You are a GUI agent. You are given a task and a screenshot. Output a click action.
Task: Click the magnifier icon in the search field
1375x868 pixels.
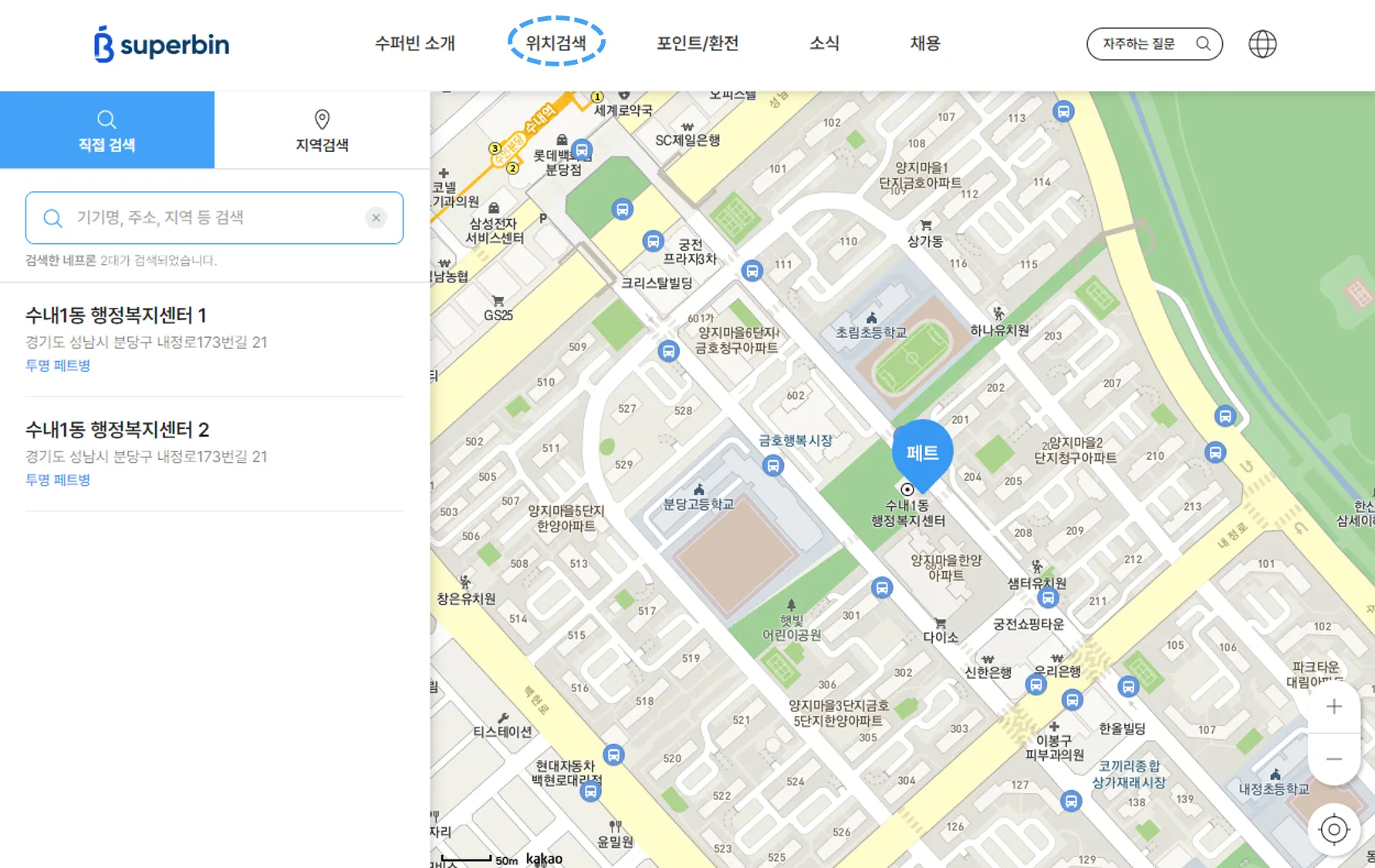point(52,218)
